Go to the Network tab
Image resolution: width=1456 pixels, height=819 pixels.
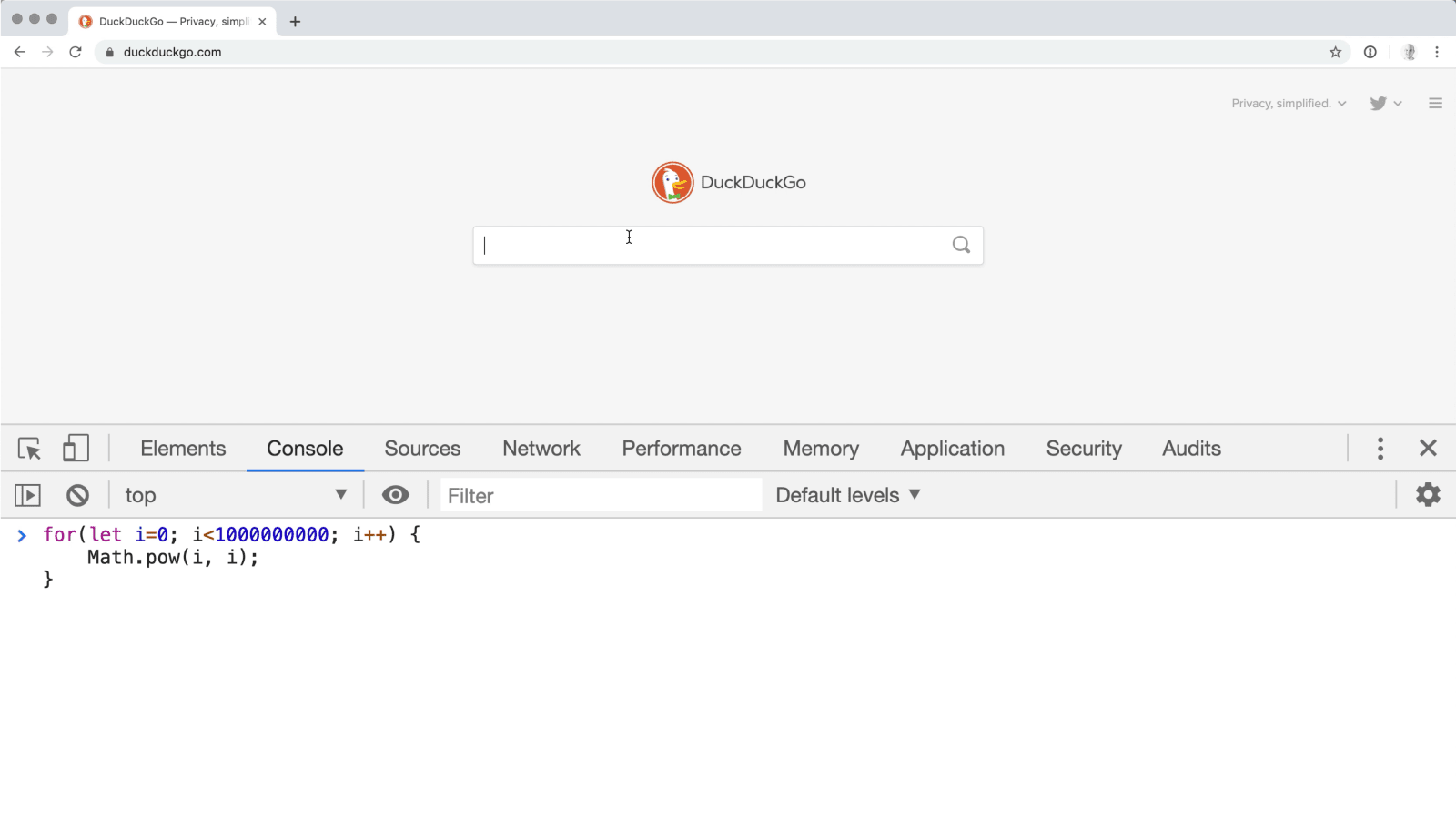(x=541, y=449)
